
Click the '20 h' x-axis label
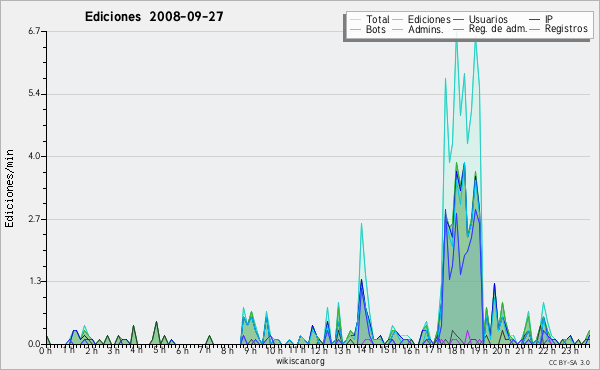coord(500,350)
